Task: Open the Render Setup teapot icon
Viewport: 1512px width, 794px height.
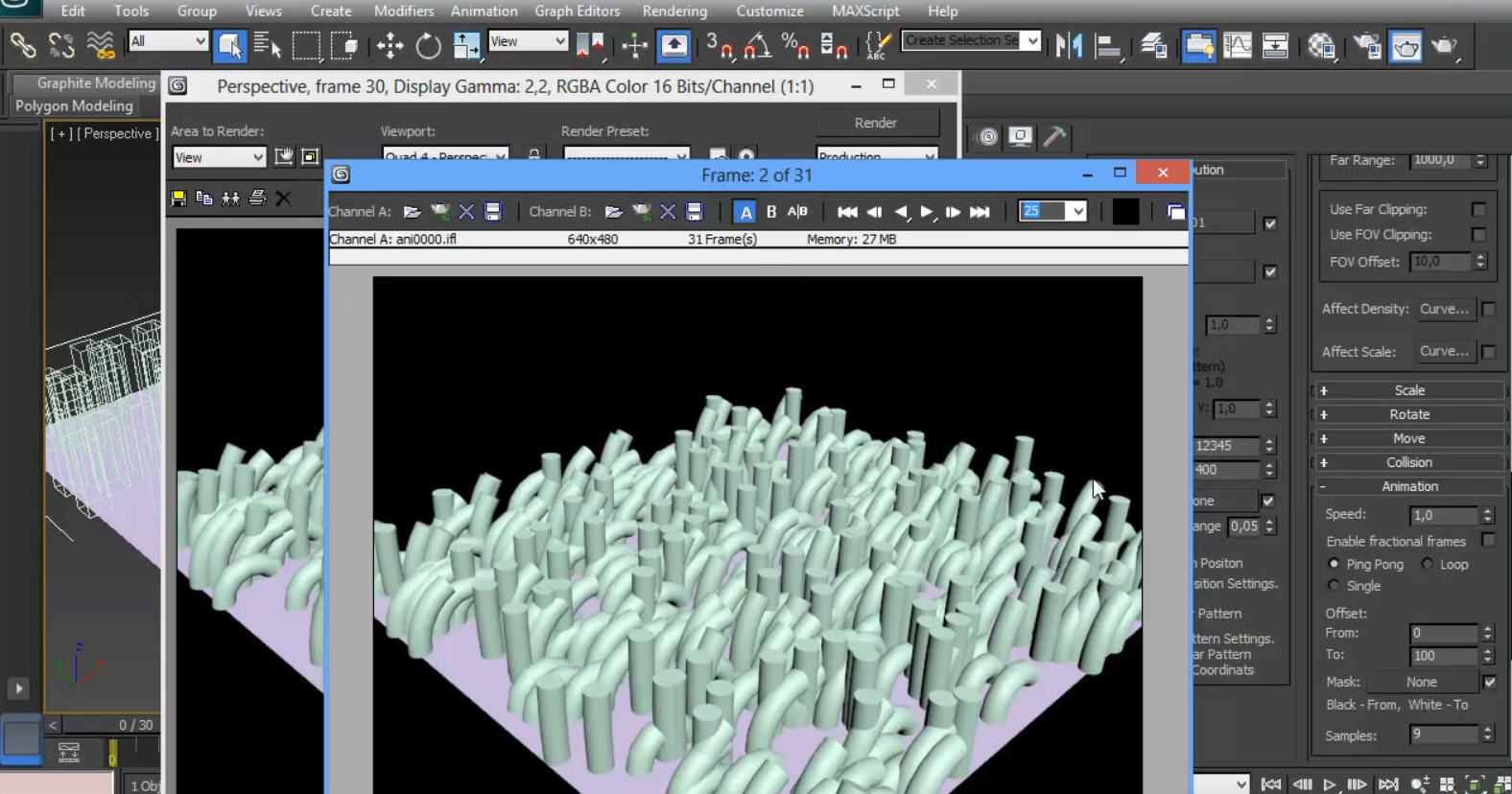Action: pos(1367,45)
